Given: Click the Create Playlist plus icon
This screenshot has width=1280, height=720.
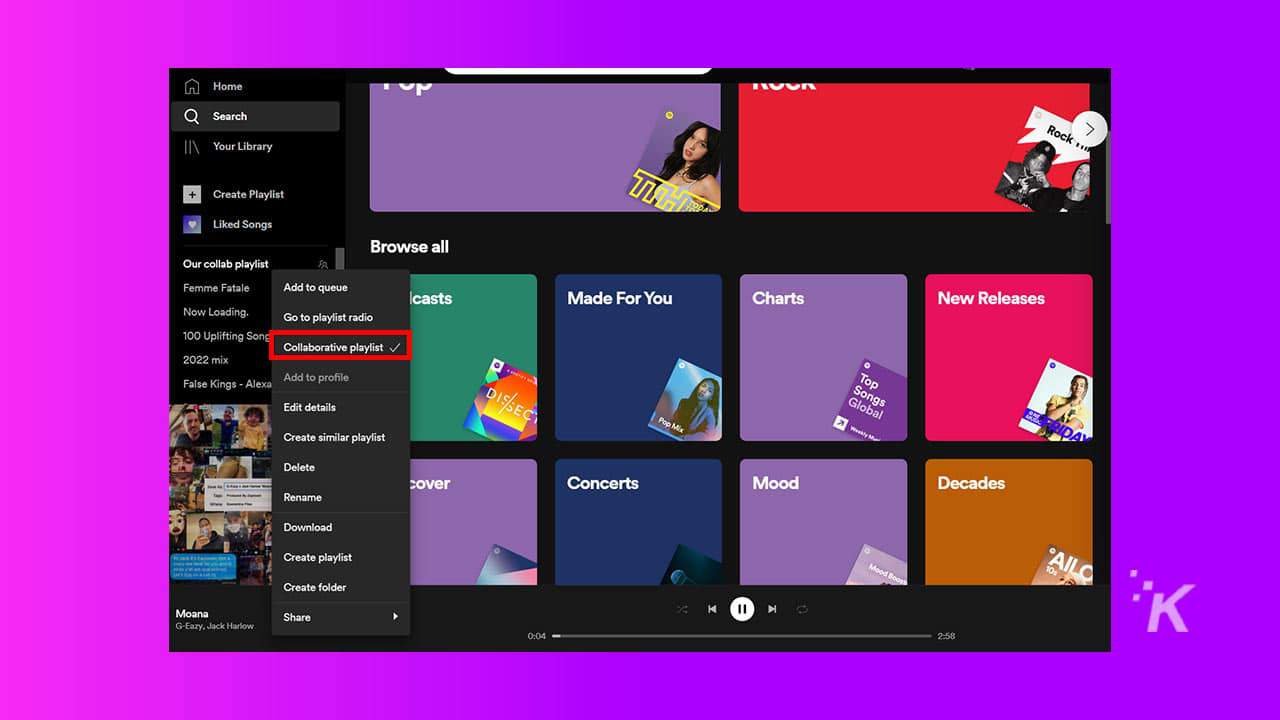Looking at the screenshot, I should 191,193.
